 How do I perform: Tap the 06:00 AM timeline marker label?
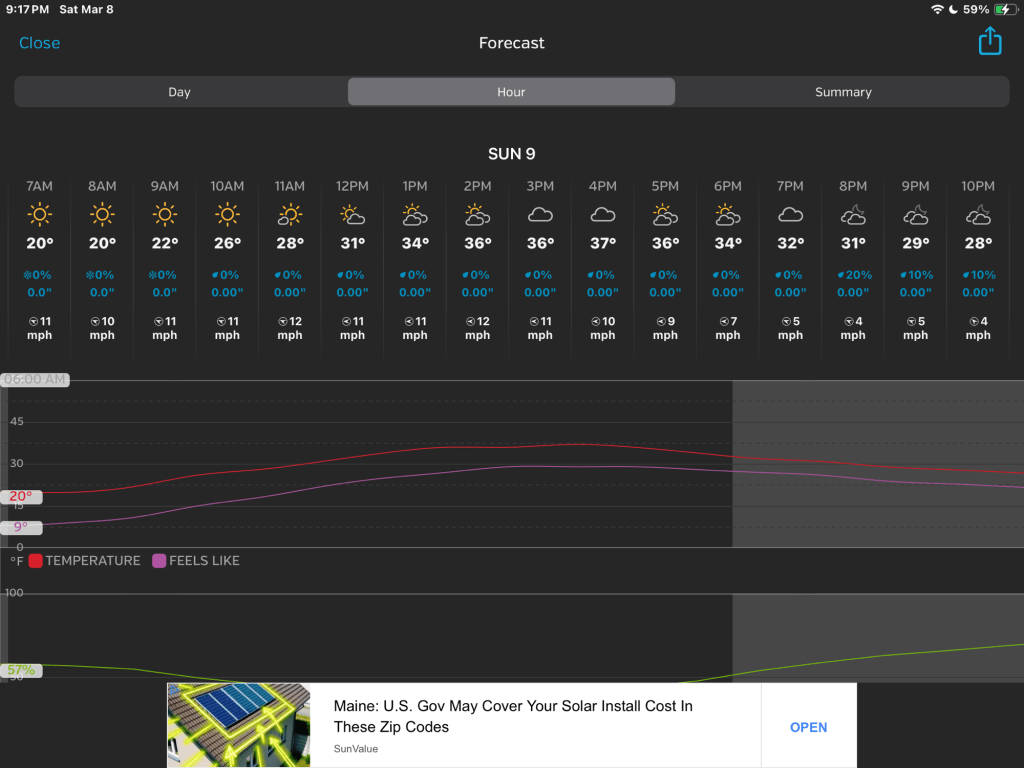35,380
